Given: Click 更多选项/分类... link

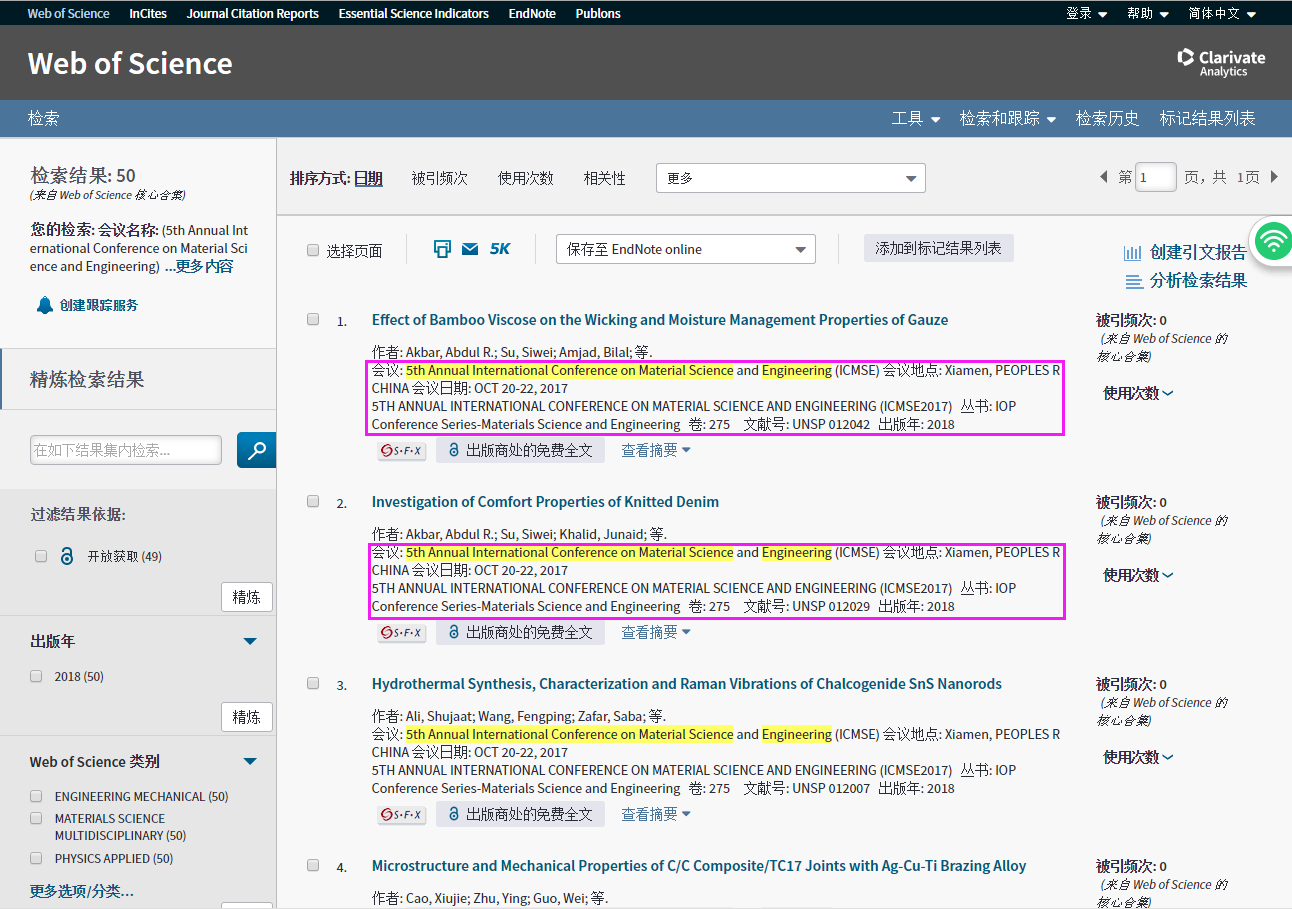Looking at the screenshot, I should coord(82,891).
